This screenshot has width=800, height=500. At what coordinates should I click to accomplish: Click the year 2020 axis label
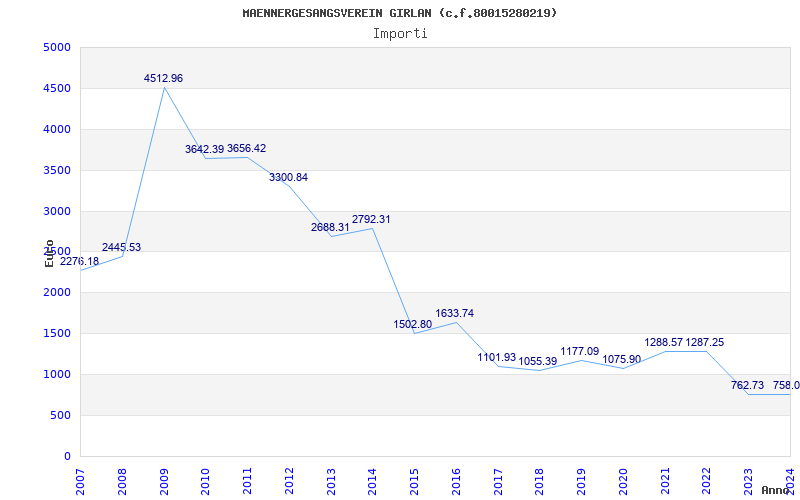pos(623,481)
